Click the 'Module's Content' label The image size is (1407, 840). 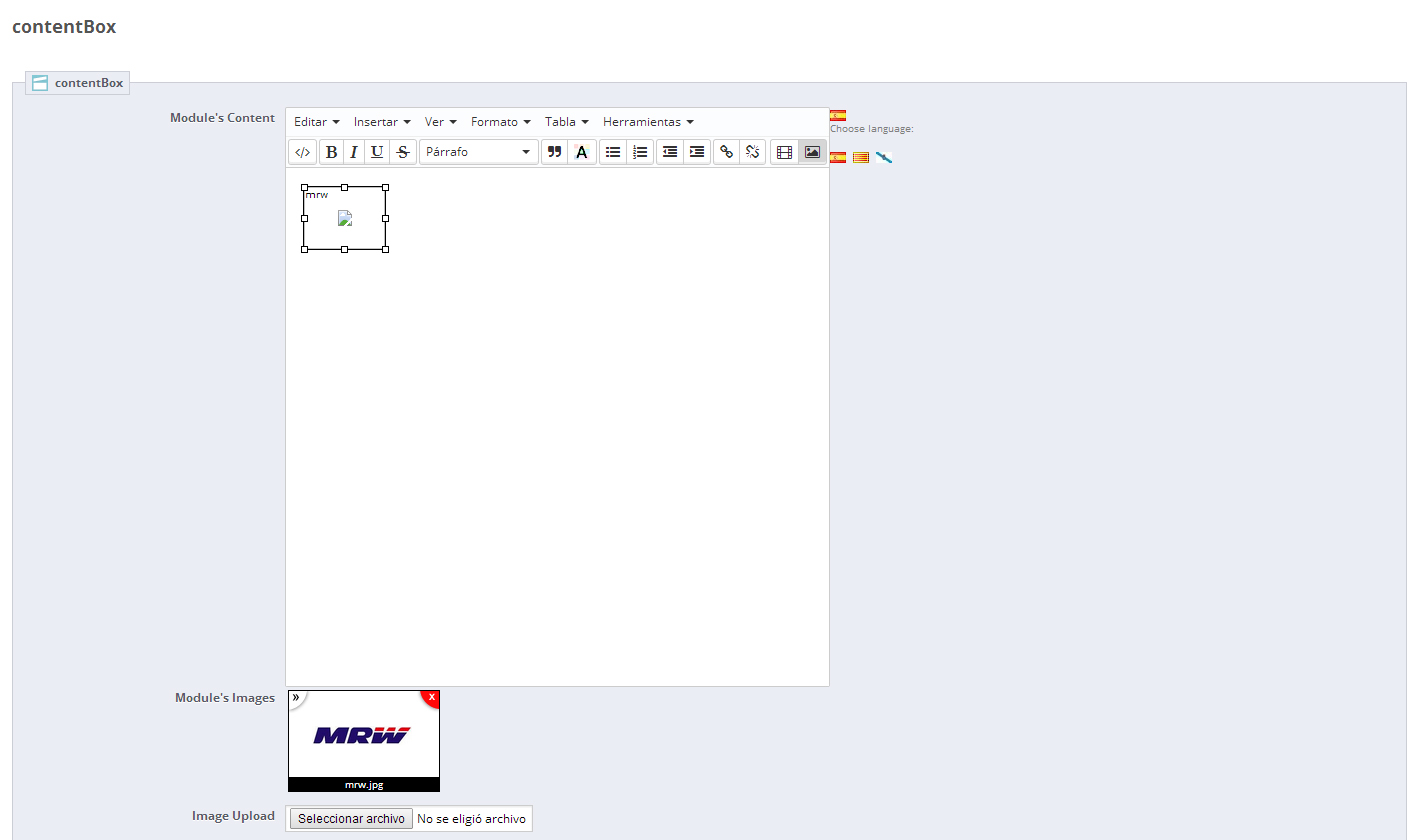[x=222, y=118]
